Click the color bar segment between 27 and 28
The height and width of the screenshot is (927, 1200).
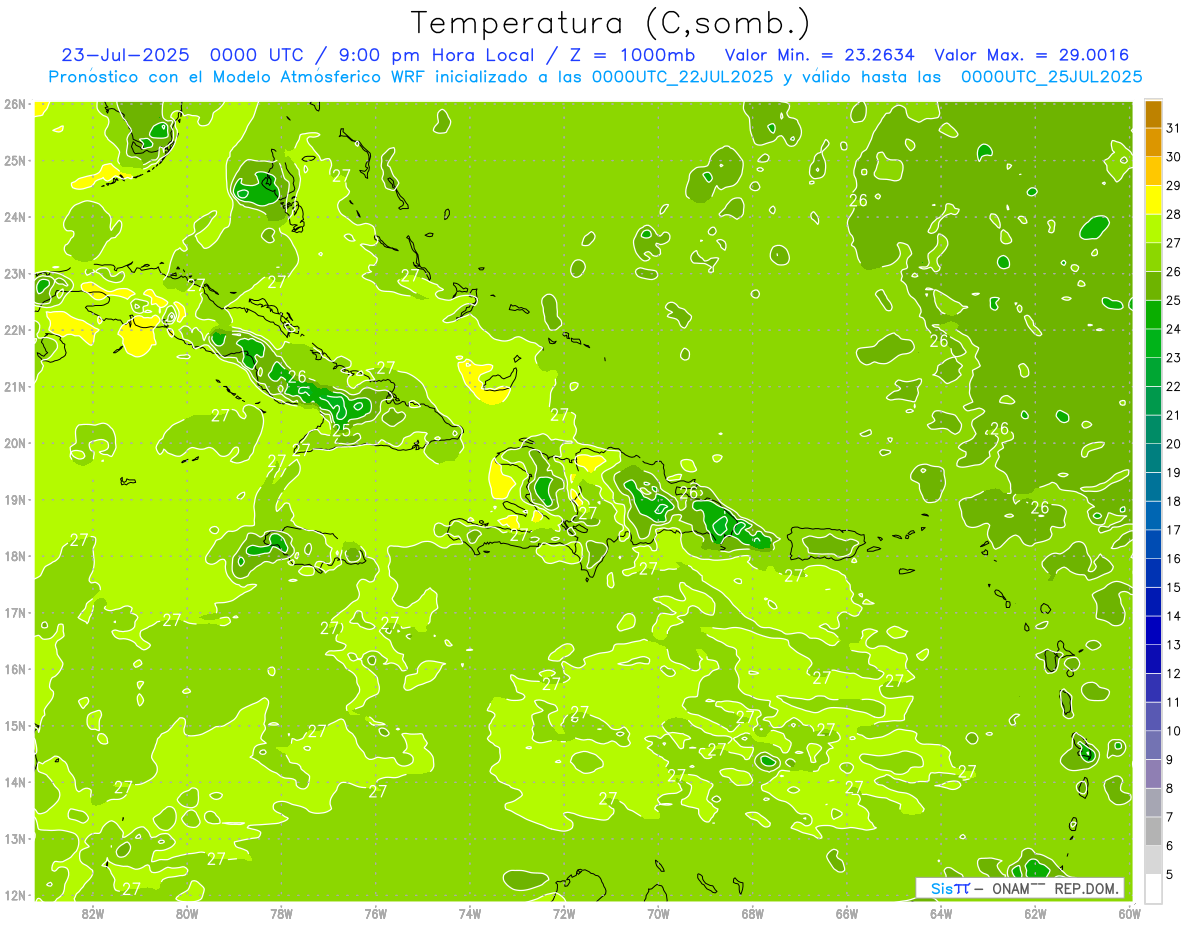click(x=1153, y=229)
